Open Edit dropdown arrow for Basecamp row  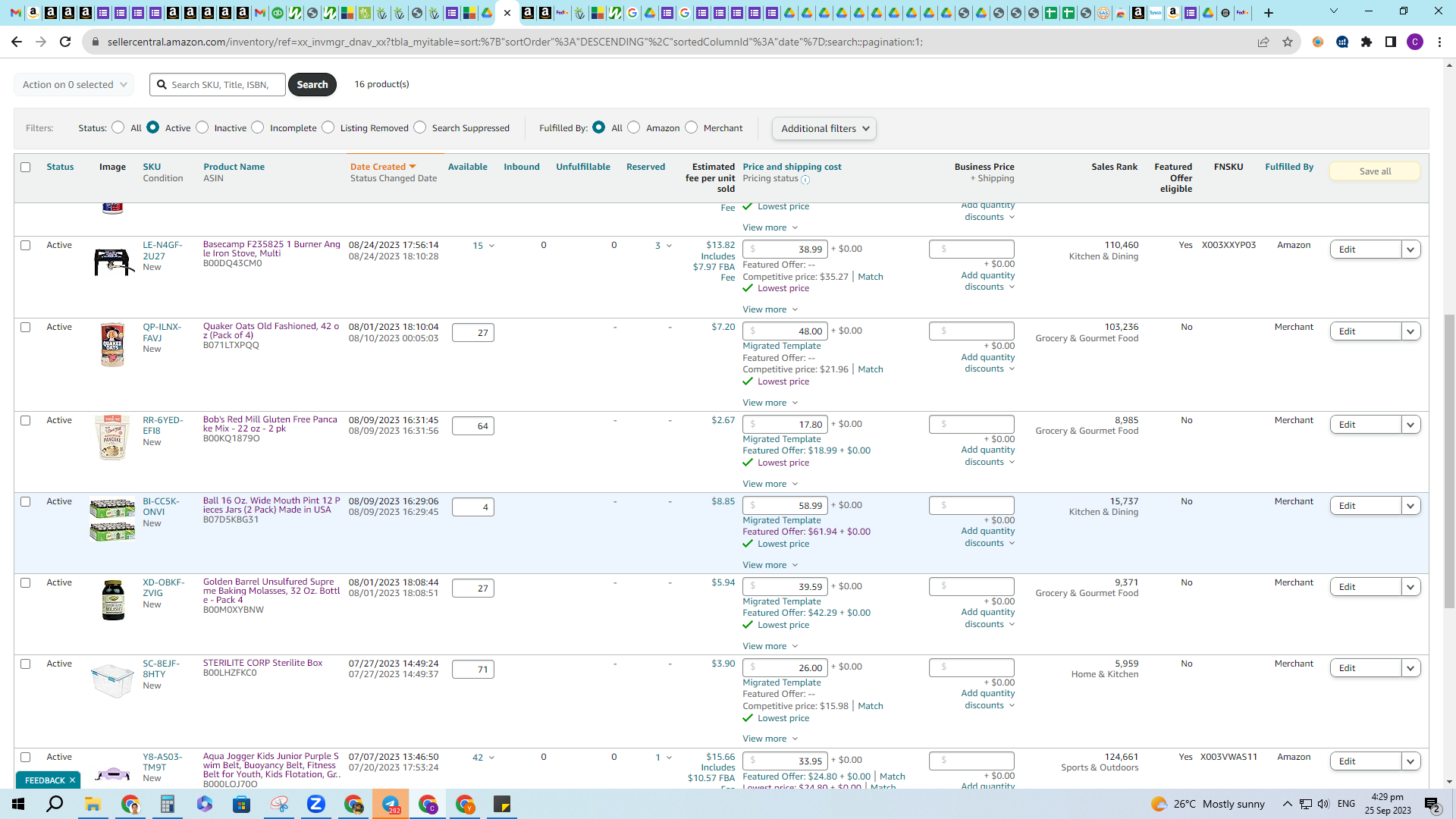click(1411, 249)
